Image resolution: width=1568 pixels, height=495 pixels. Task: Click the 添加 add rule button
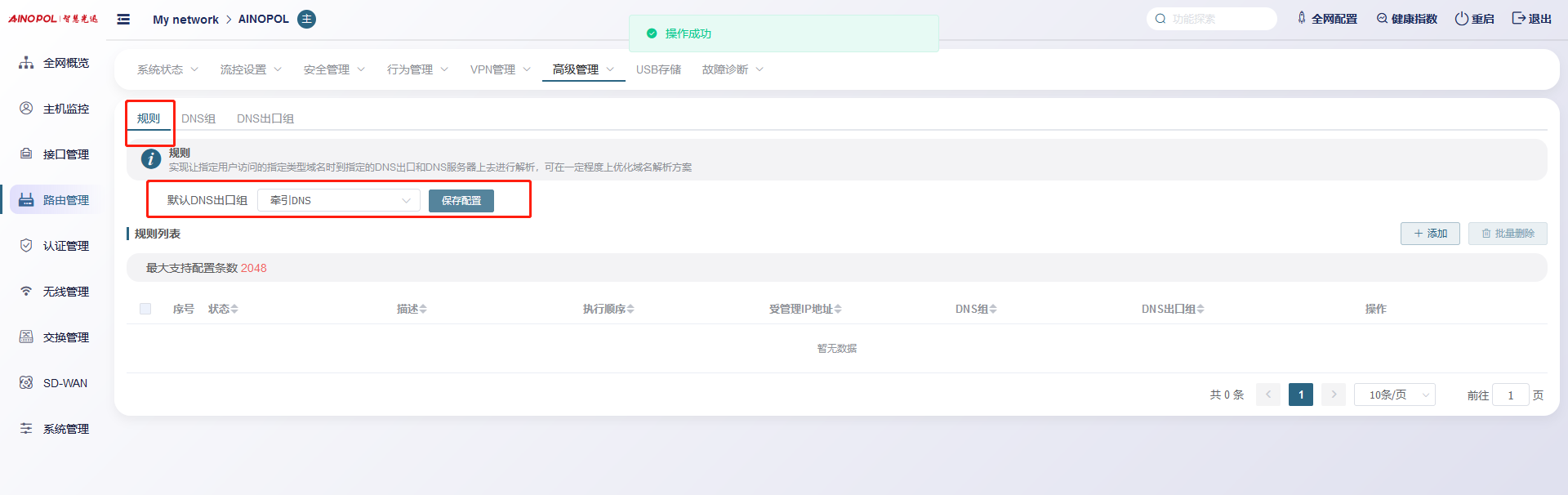click(x=1430, y=234)
